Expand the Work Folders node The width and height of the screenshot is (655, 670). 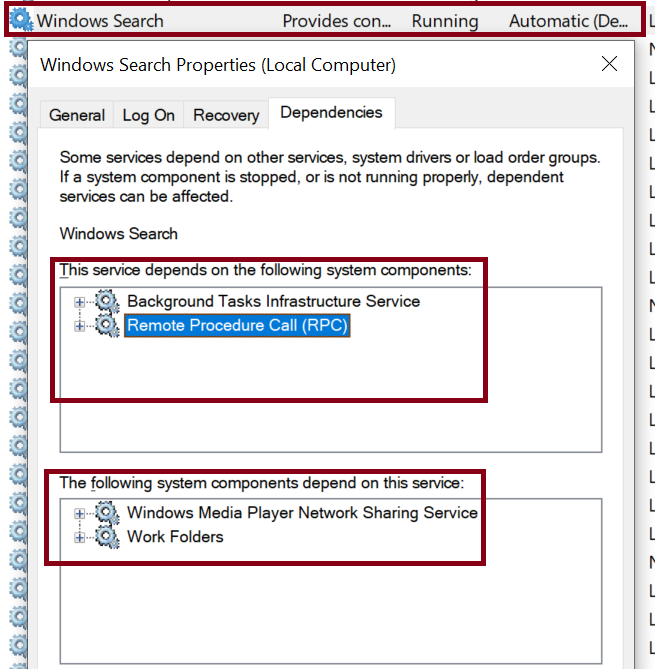click(x=79, y=537)
